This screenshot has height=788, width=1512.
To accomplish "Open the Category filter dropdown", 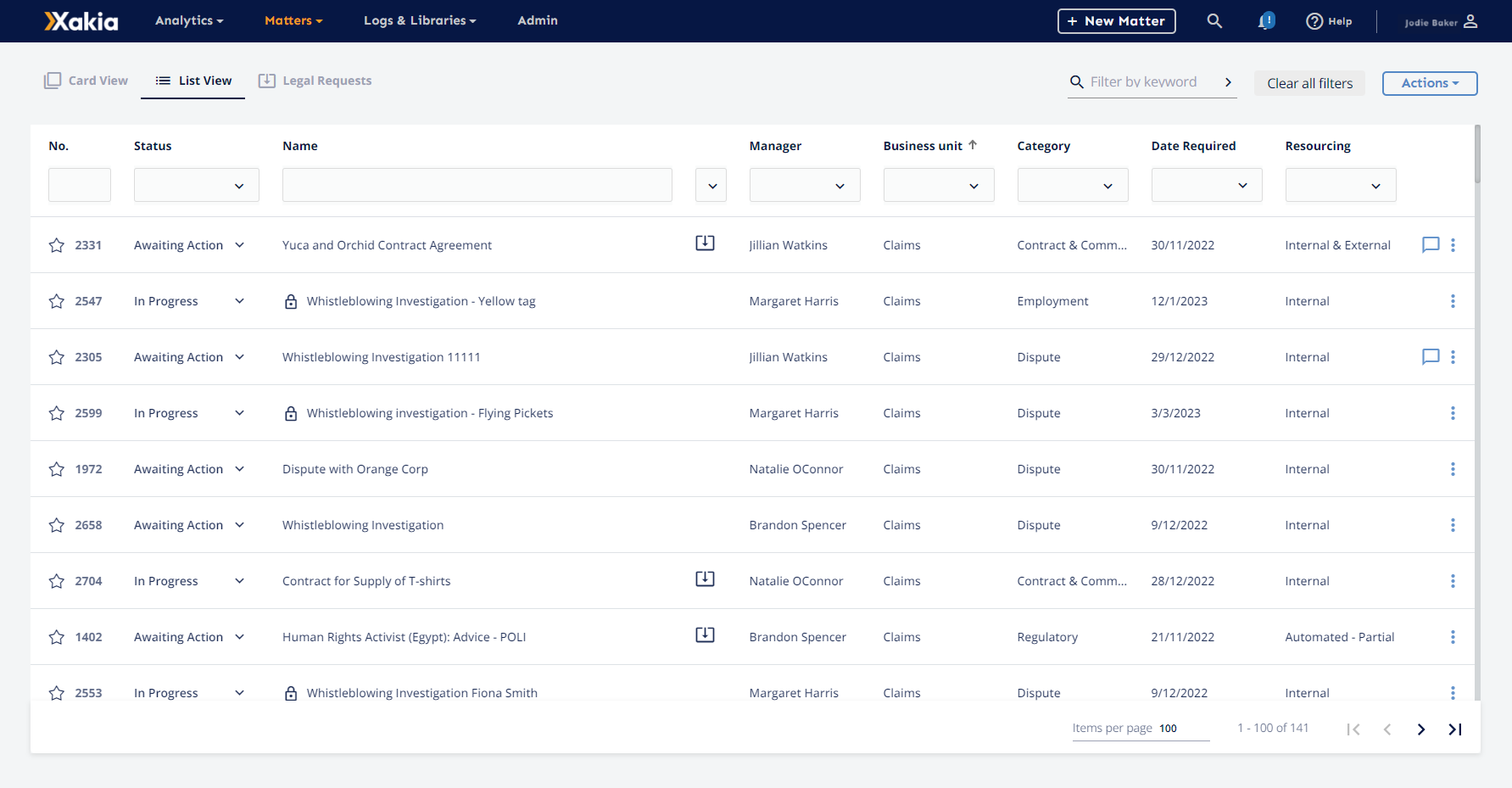I will (x=1072, y=185).
